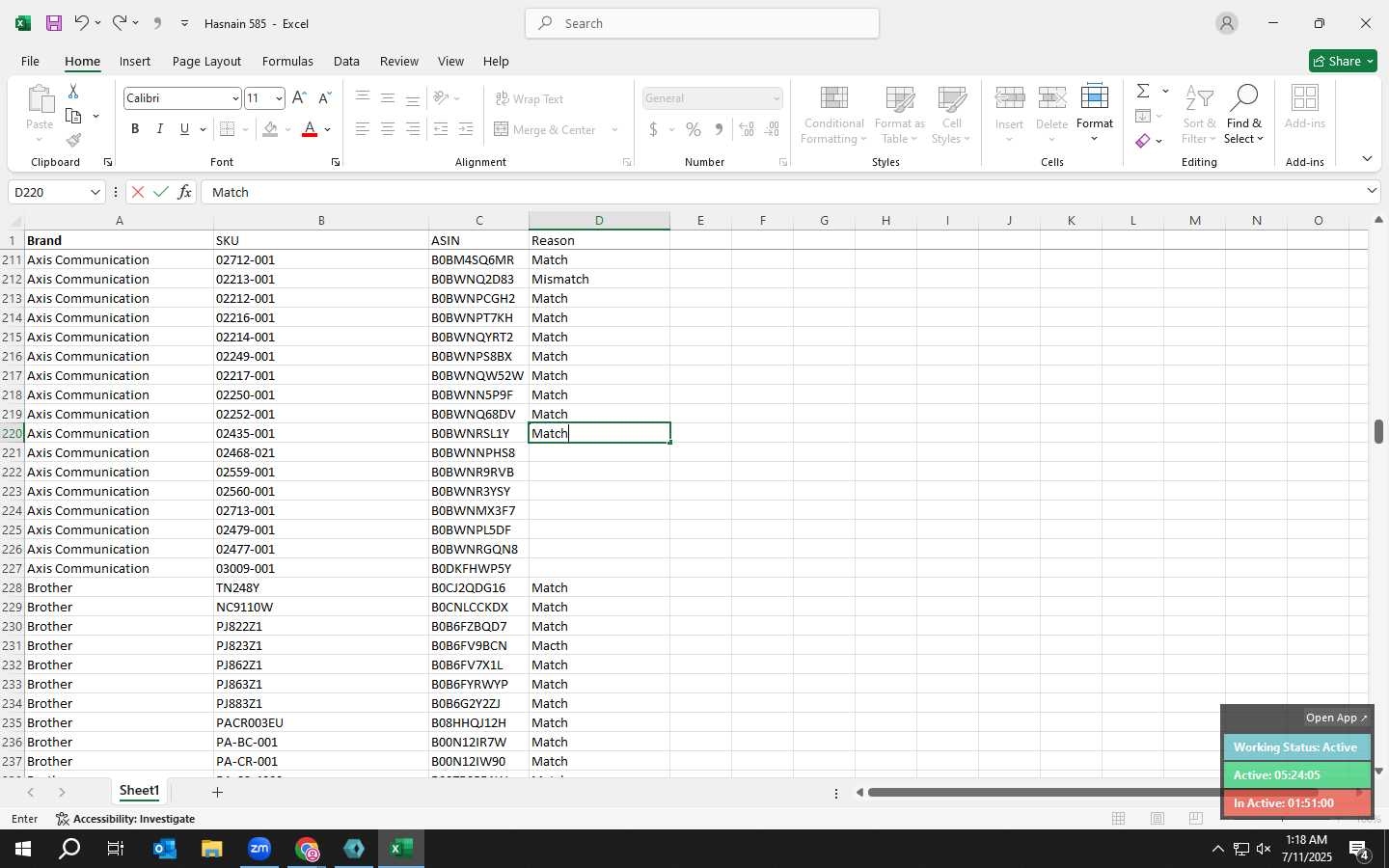Confirm entry with formula bar checkmark

click(x=161, y=192)
